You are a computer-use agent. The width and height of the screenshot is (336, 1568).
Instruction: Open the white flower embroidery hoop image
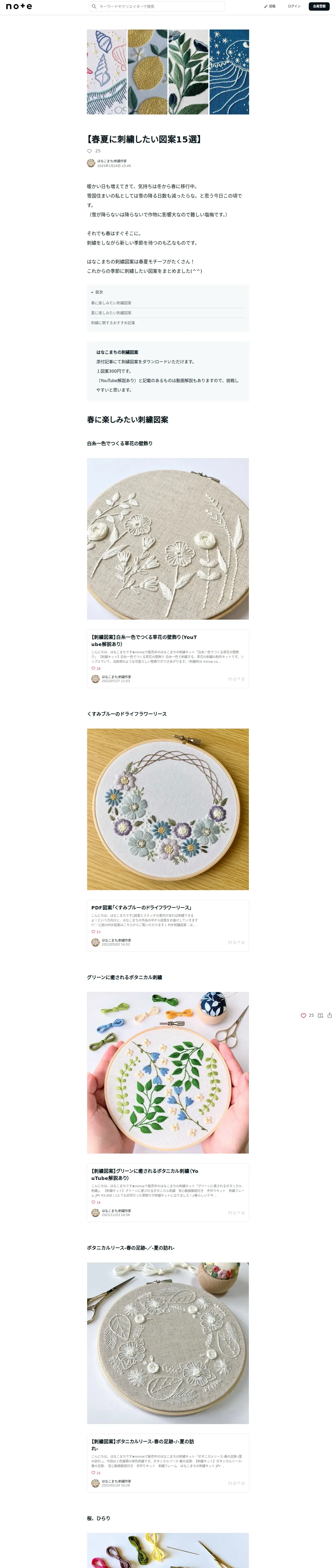168,539
